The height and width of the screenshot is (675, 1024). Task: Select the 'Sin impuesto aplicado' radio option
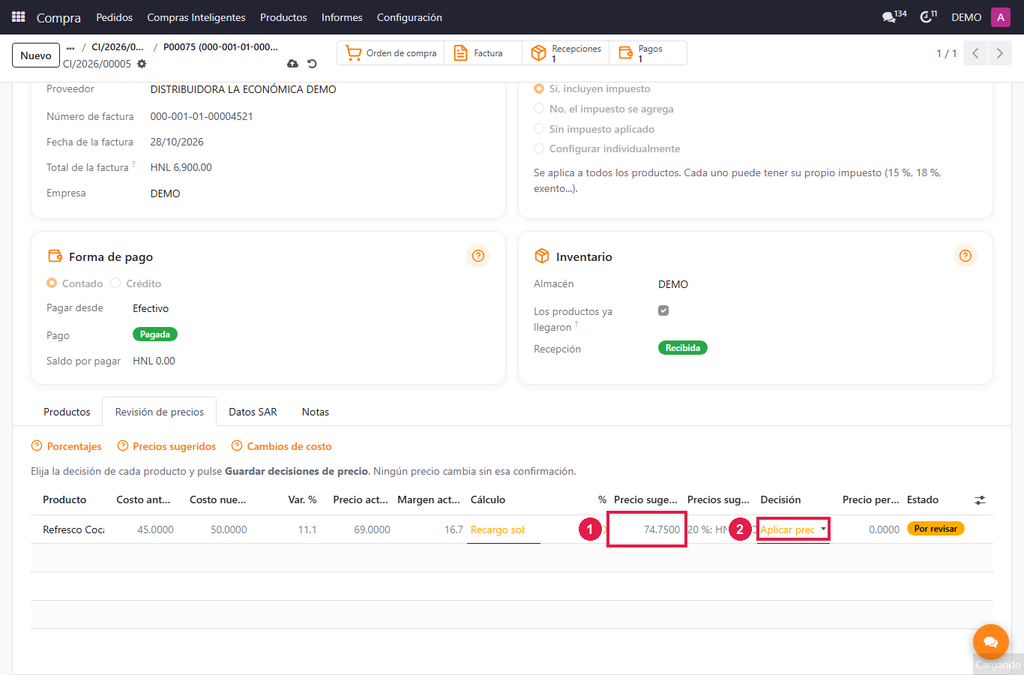pyautogui.click(x=539, y=129)
